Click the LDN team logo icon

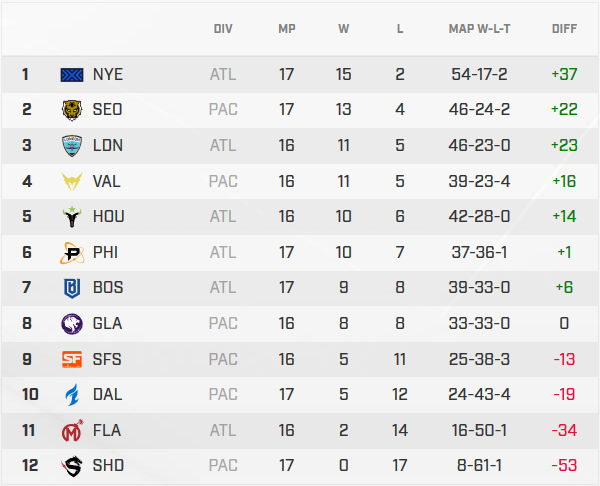pos(73,145)
